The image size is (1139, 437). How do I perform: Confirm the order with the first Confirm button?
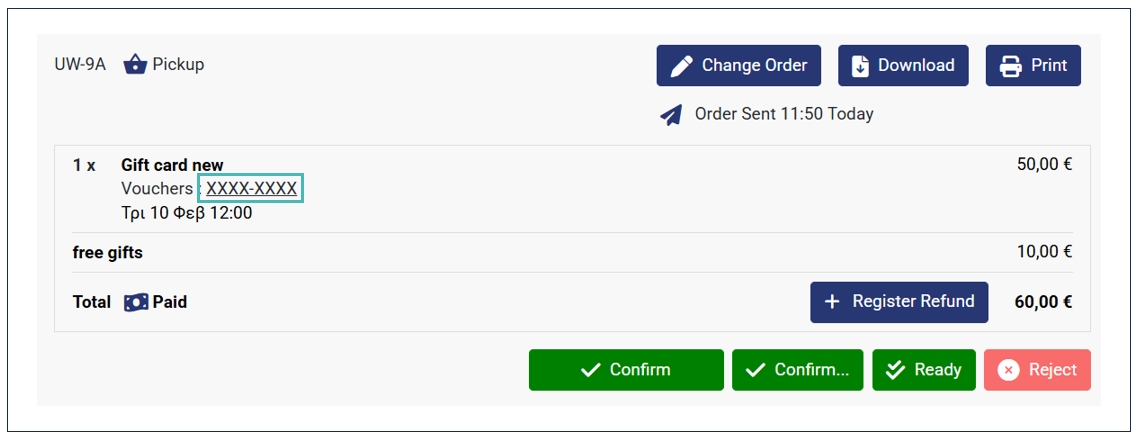pos(626,370)
